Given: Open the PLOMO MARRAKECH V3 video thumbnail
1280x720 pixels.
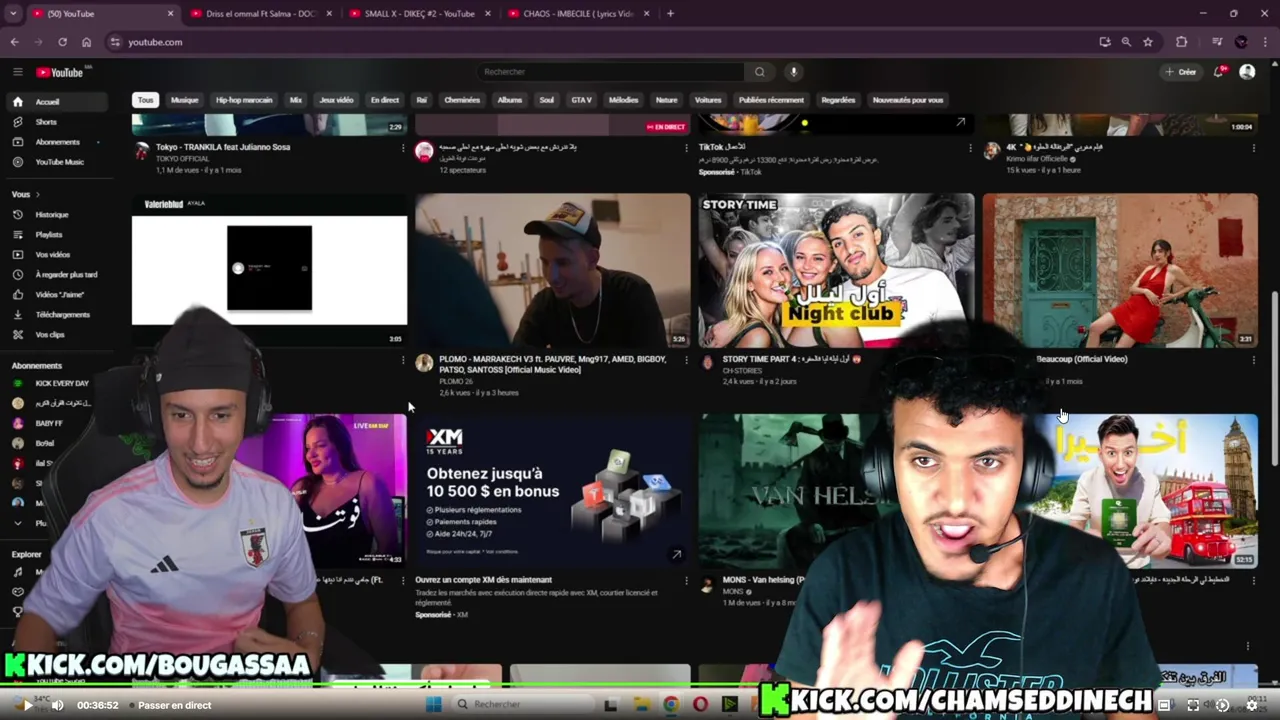Looking at the screenshot, I should pos(552,270).
